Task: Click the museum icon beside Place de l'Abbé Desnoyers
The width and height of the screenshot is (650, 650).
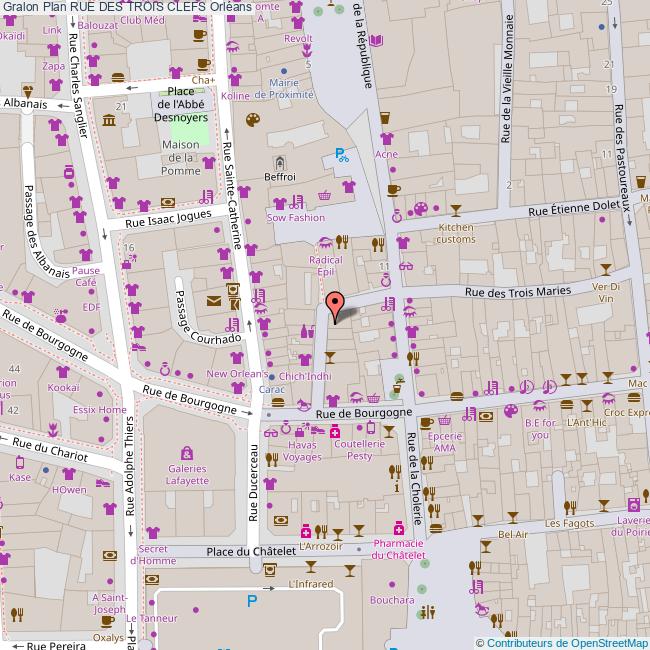Action: 108,121
